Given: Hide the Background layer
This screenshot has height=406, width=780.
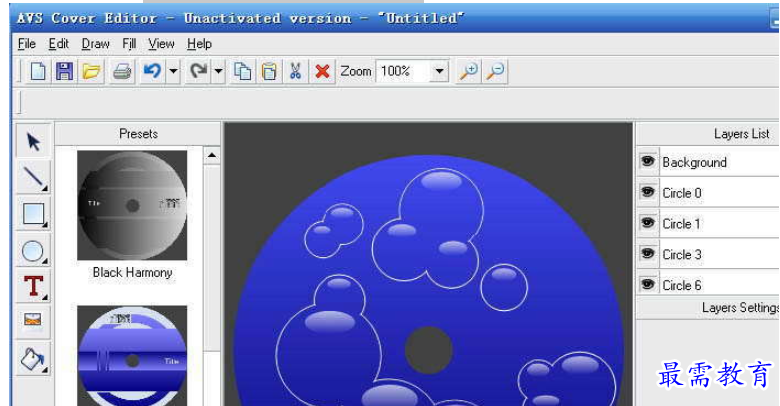Looking at the screenshot, I should pos(648,162).
